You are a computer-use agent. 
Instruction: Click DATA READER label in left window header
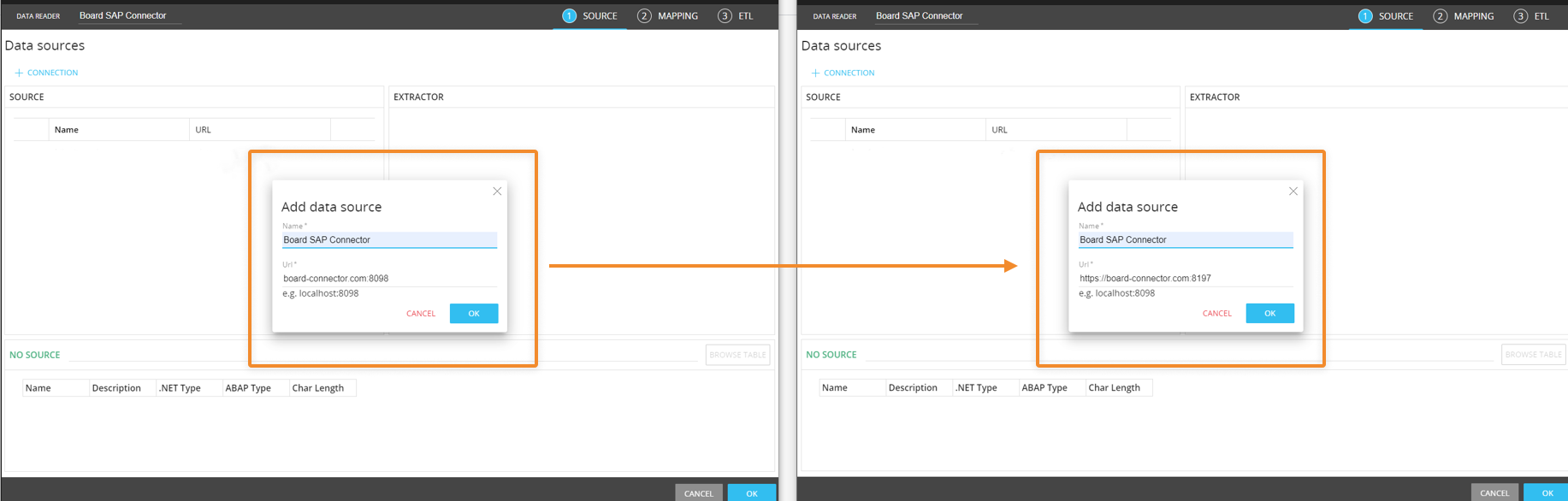38,16
